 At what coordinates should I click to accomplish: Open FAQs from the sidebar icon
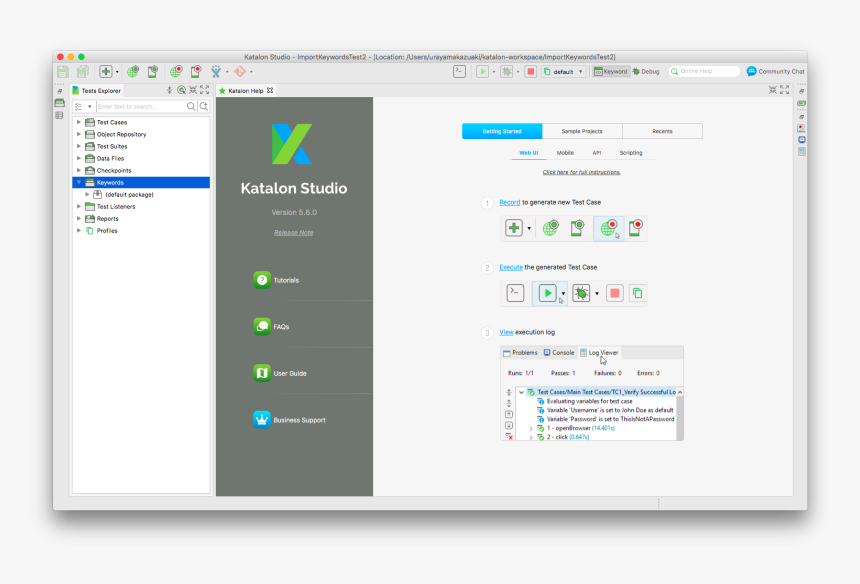[262, 326]
